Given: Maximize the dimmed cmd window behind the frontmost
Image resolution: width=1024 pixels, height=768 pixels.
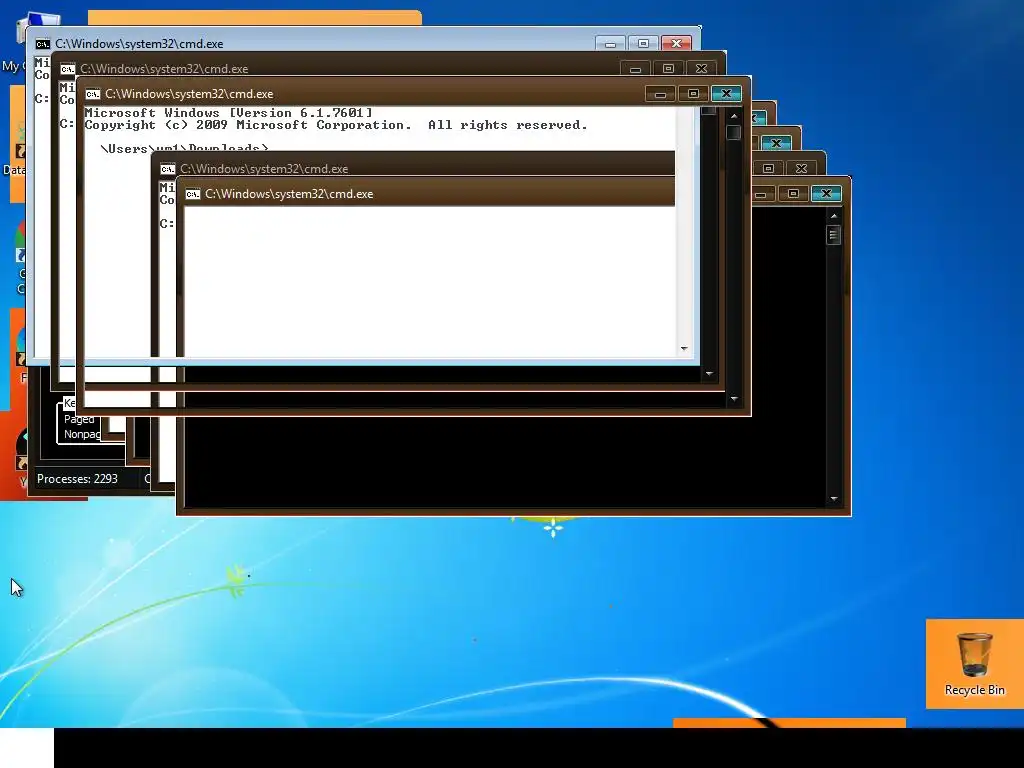Looking at the screenshot, I should 768,168.
